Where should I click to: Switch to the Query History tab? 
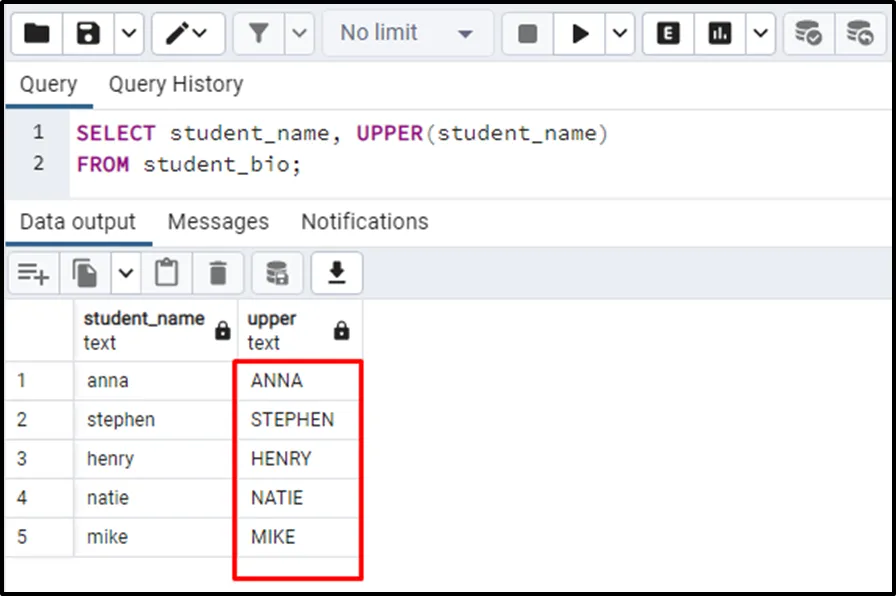coord(176,85)
